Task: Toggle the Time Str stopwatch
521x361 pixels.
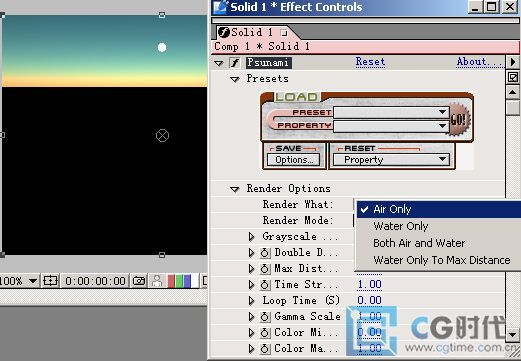Action: (265, 285)
